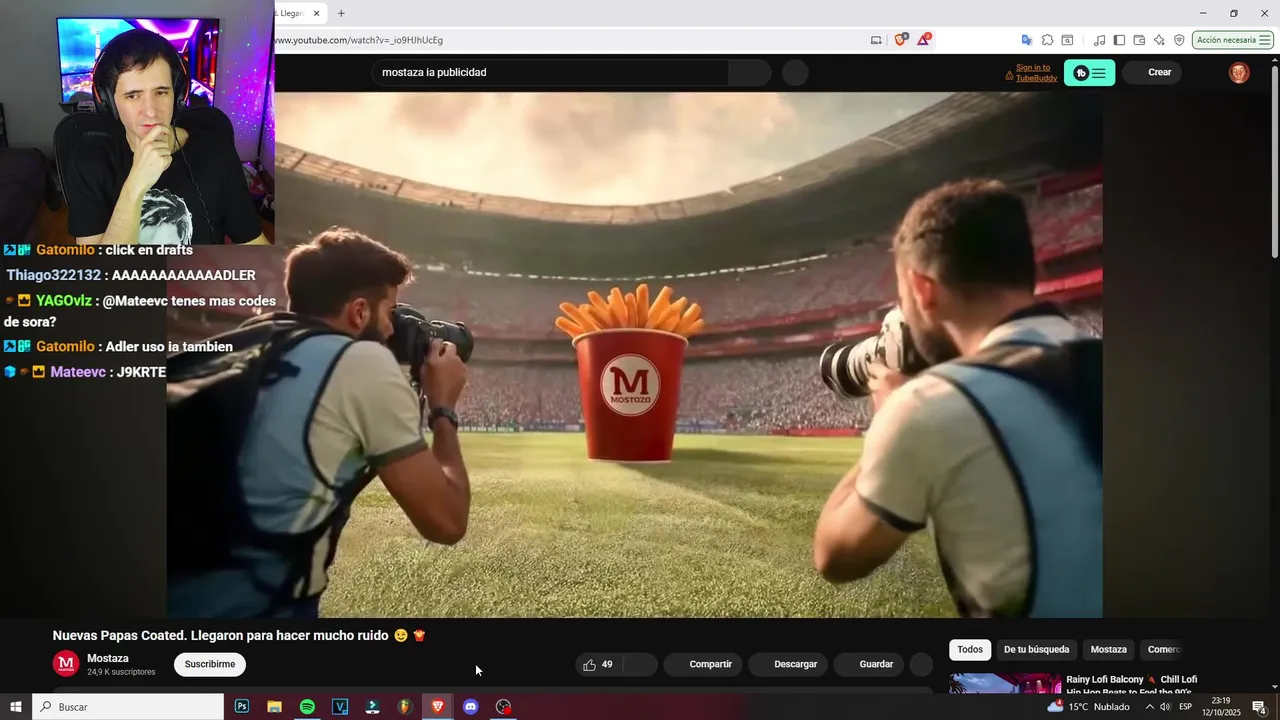Open Brave Rewards triangle icon
The image size is (1280, 720).
924,40
